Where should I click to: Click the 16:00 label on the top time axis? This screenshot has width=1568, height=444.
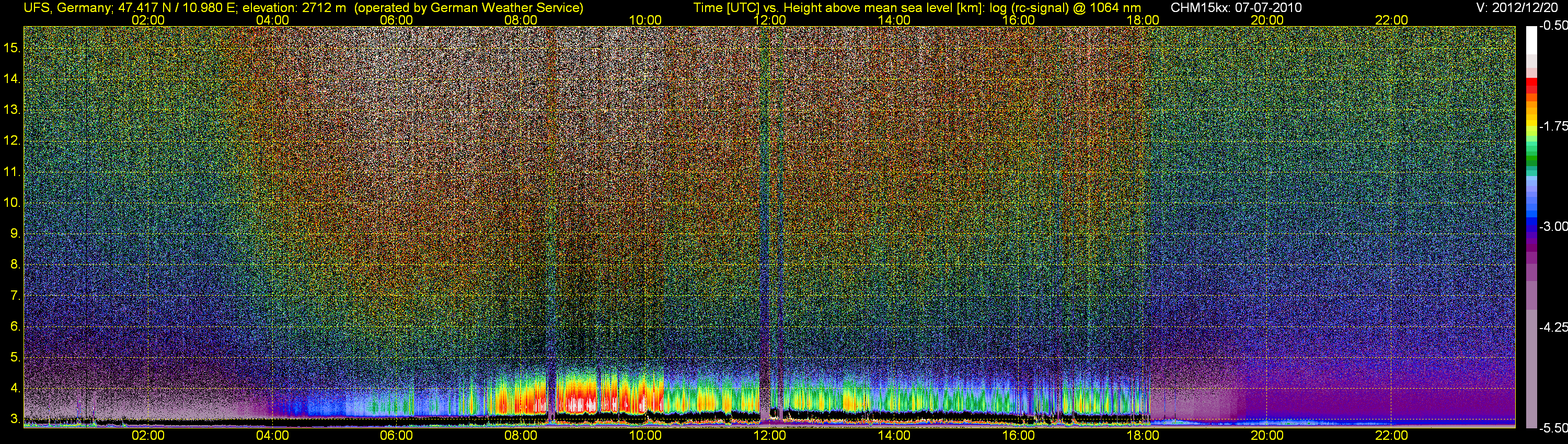[1018, 20]
